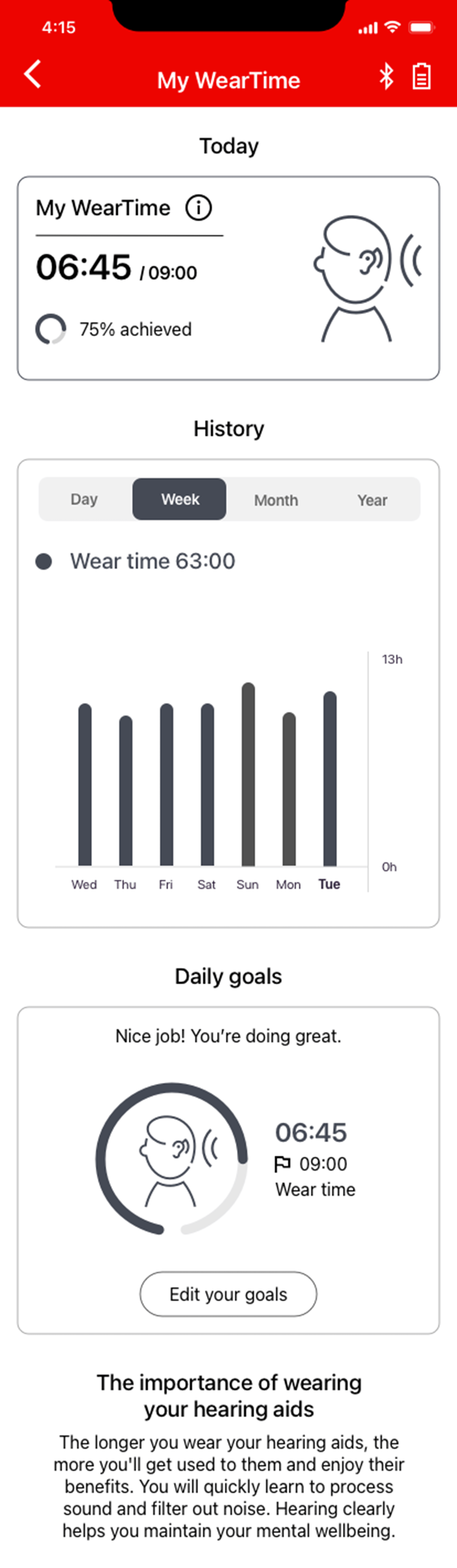Open the My WearTime info icon
457x1568 pixels.
pos(198,208)
